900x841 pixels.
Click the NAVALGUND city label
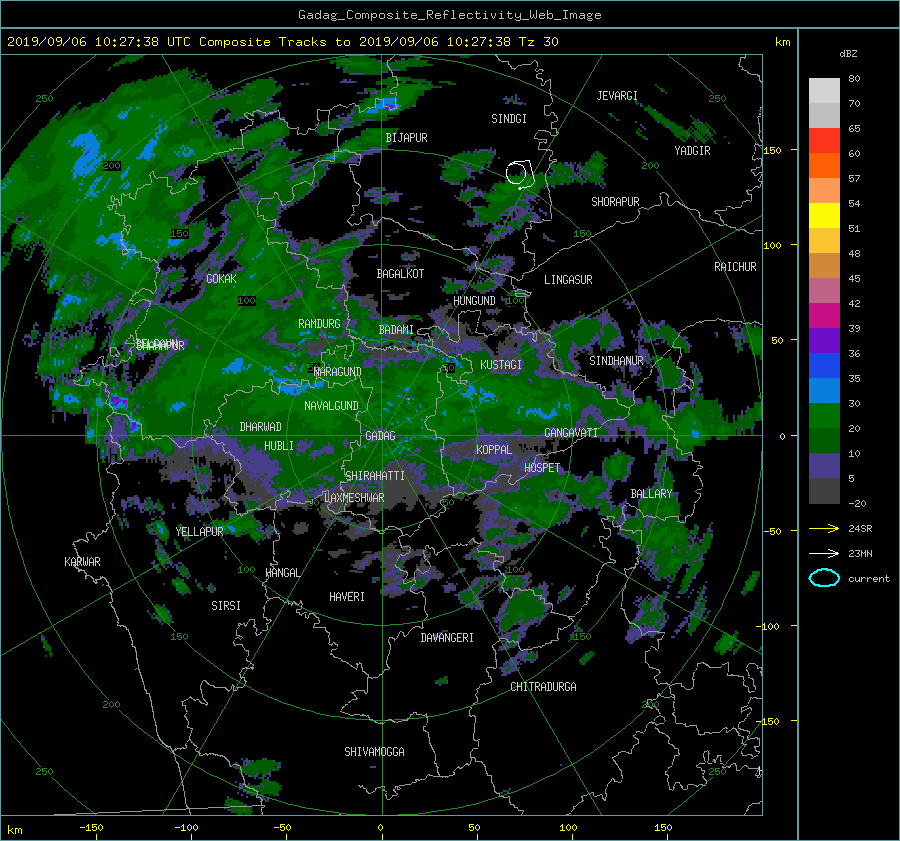[x=331, y=406]
